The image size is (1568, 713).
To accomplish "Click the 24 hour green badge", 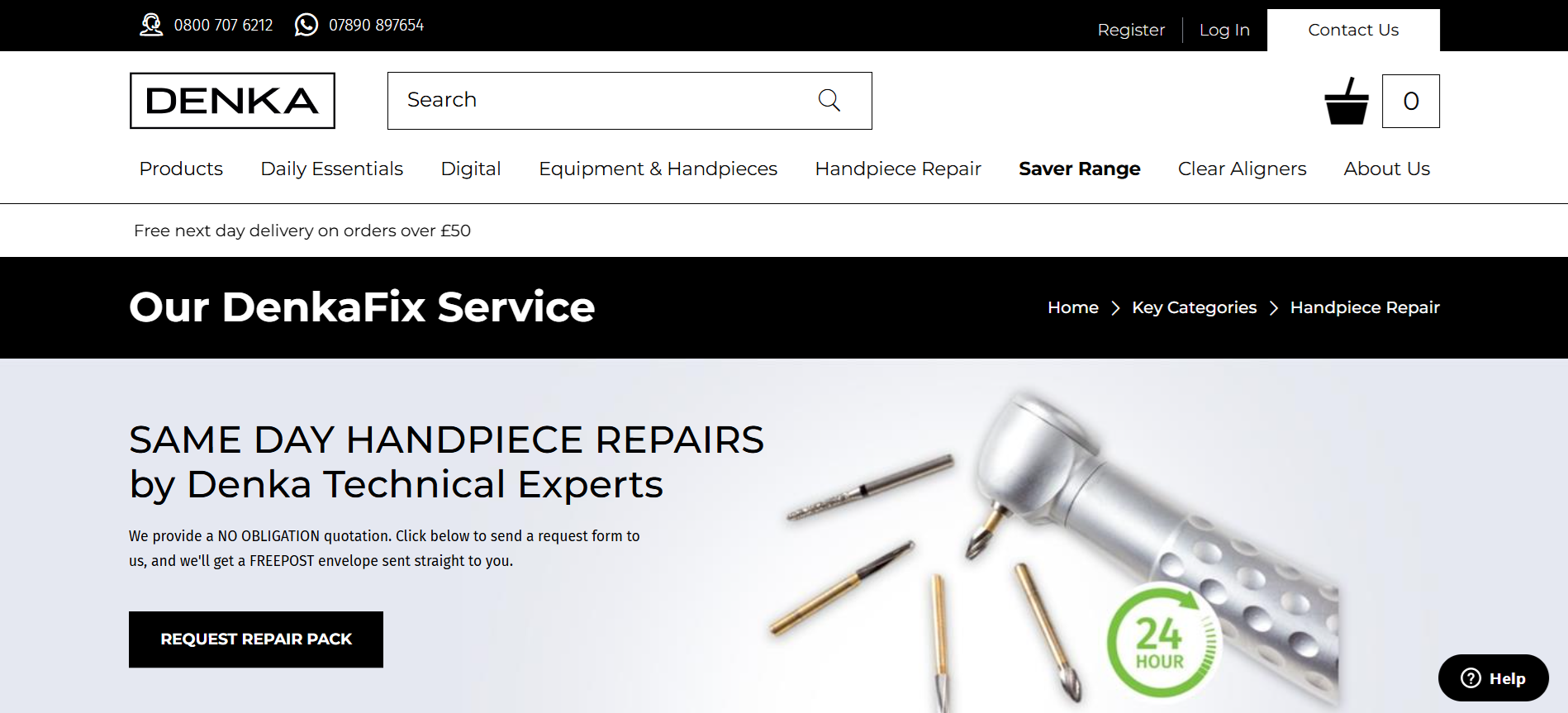I will 1162,639.
